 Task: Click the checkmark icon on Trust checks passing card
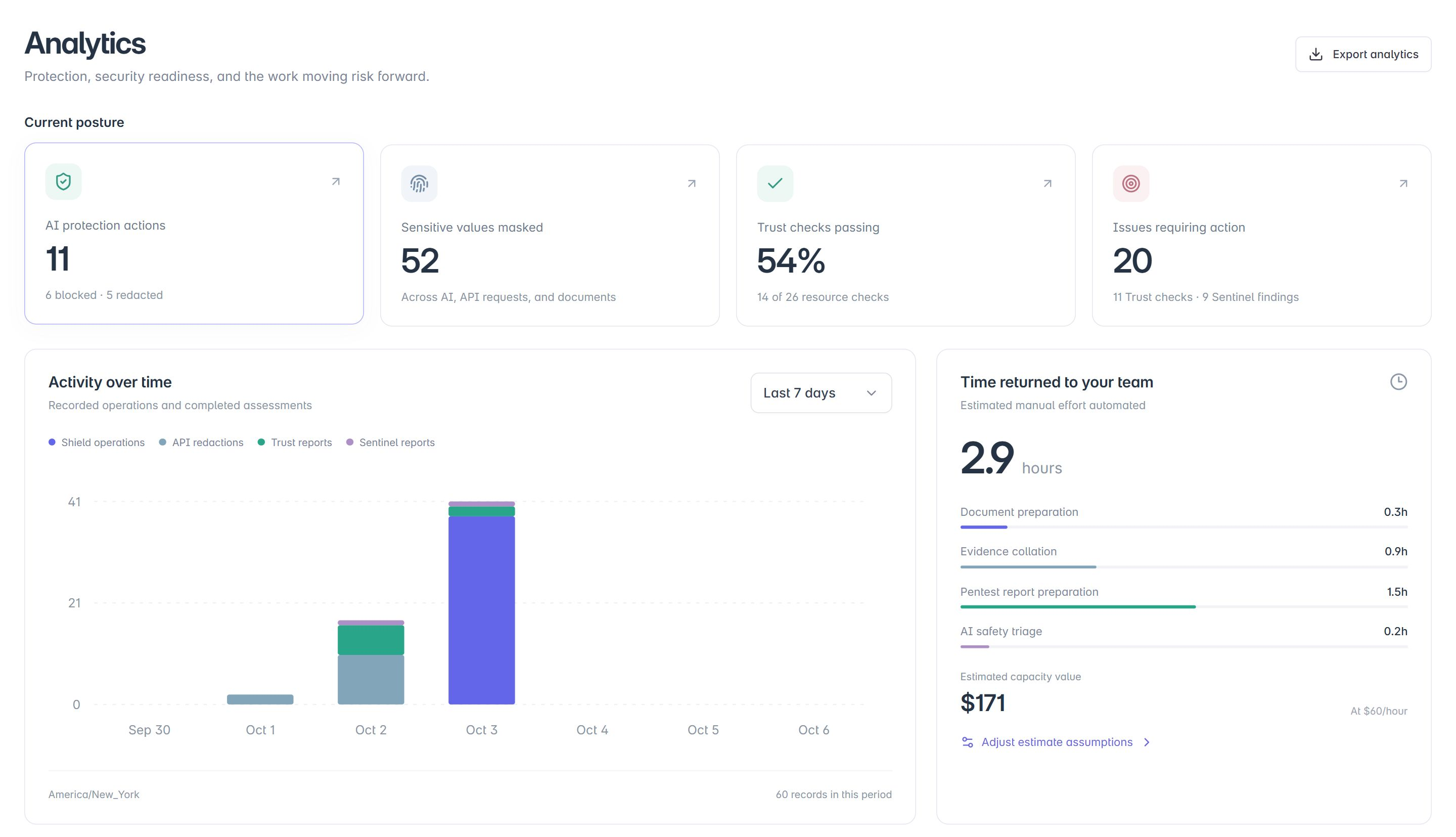point(775,184)
